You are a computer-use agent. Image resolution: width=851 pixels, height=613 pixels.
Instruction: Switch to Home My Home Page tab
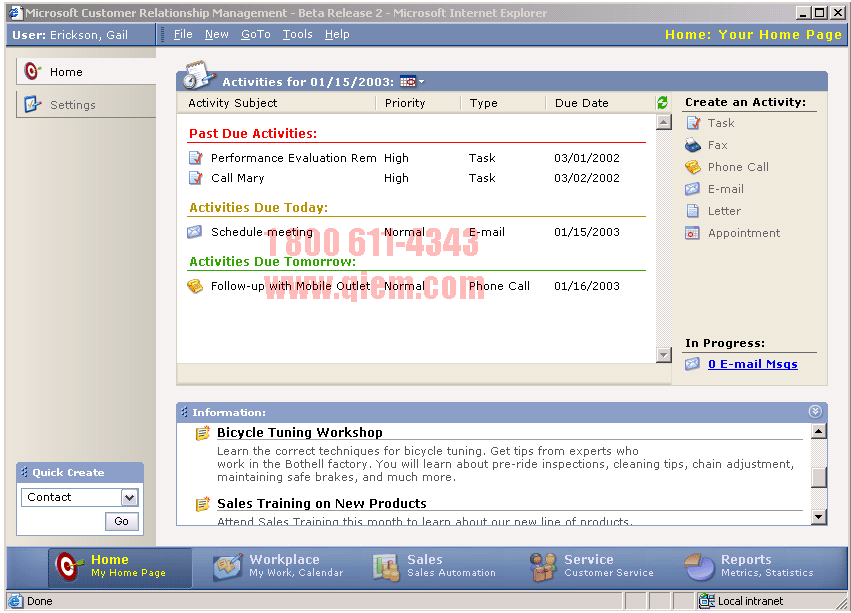click(x=120, y=567)
